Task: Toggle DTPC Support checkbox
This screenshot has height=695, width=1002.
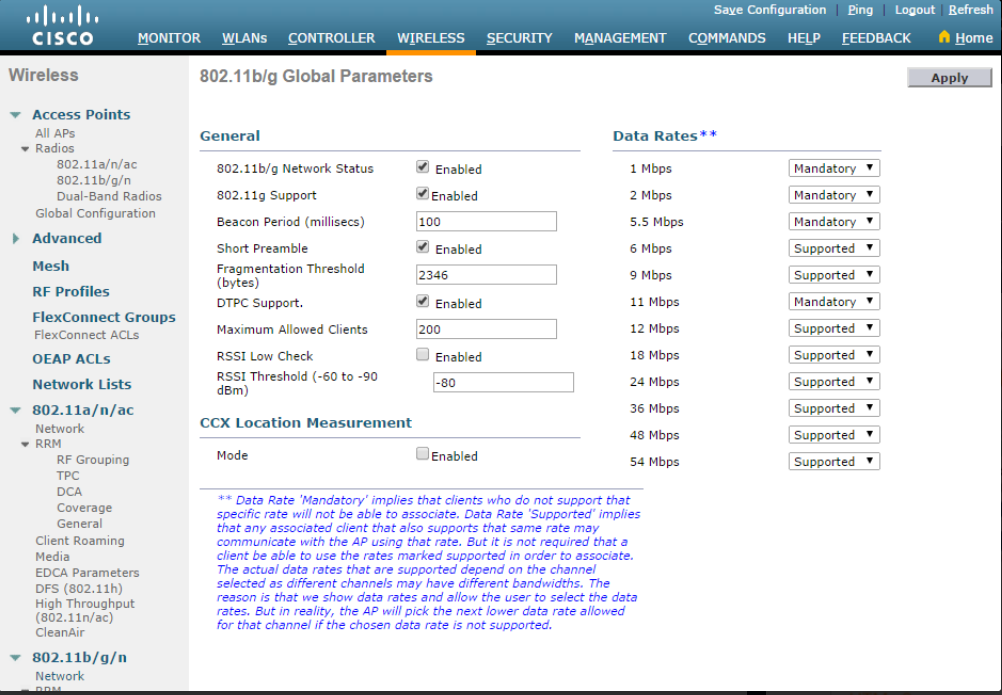Action: (422, 301)
